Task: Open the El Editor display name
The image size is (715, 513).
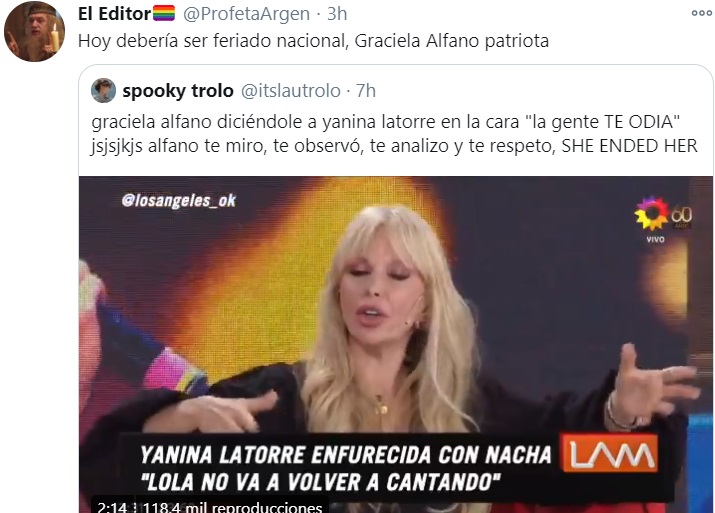Action: pos(114,14)
